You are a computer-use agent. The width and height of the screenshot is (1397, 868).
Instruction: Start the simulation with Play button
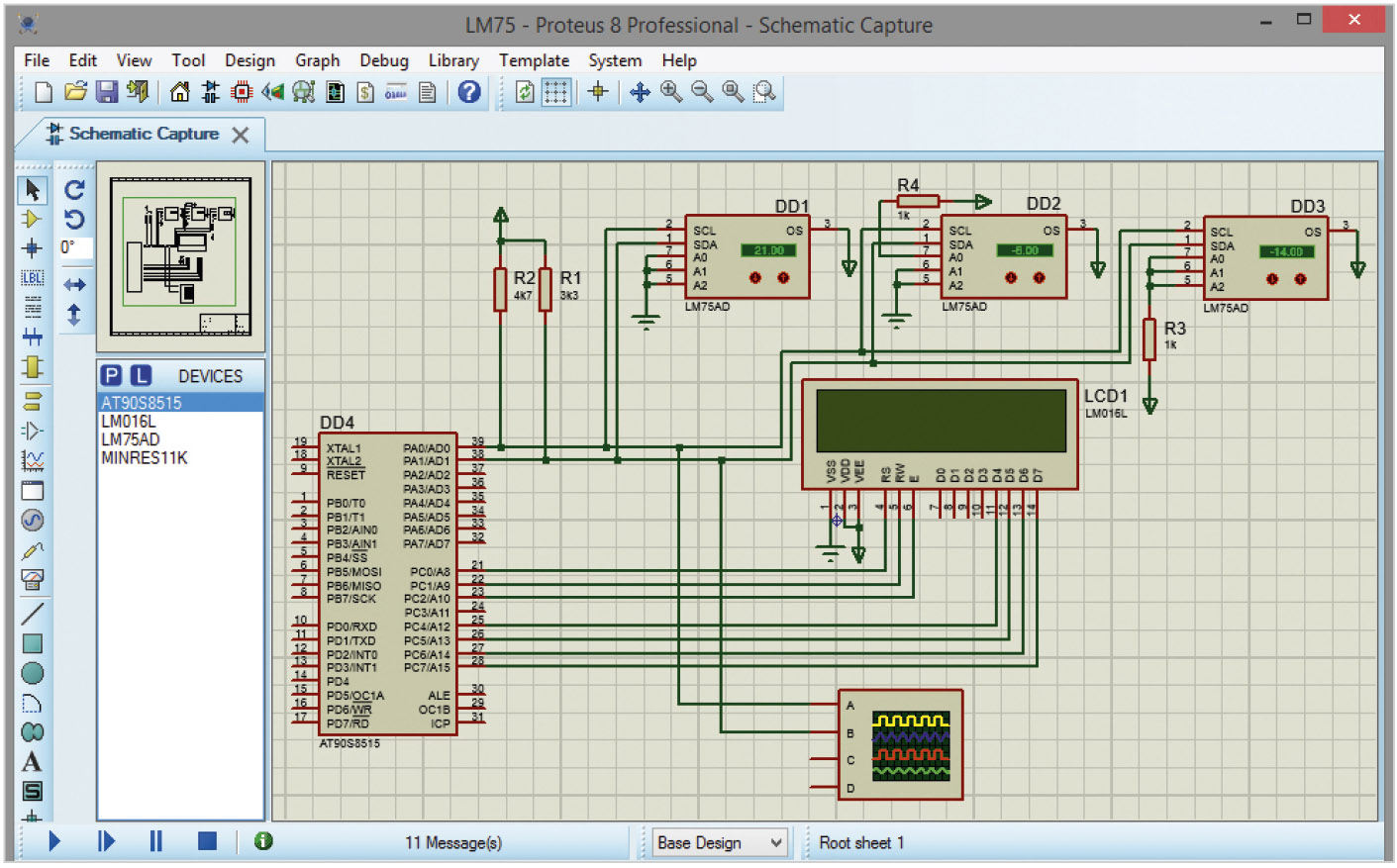click(x=54, y=841)
